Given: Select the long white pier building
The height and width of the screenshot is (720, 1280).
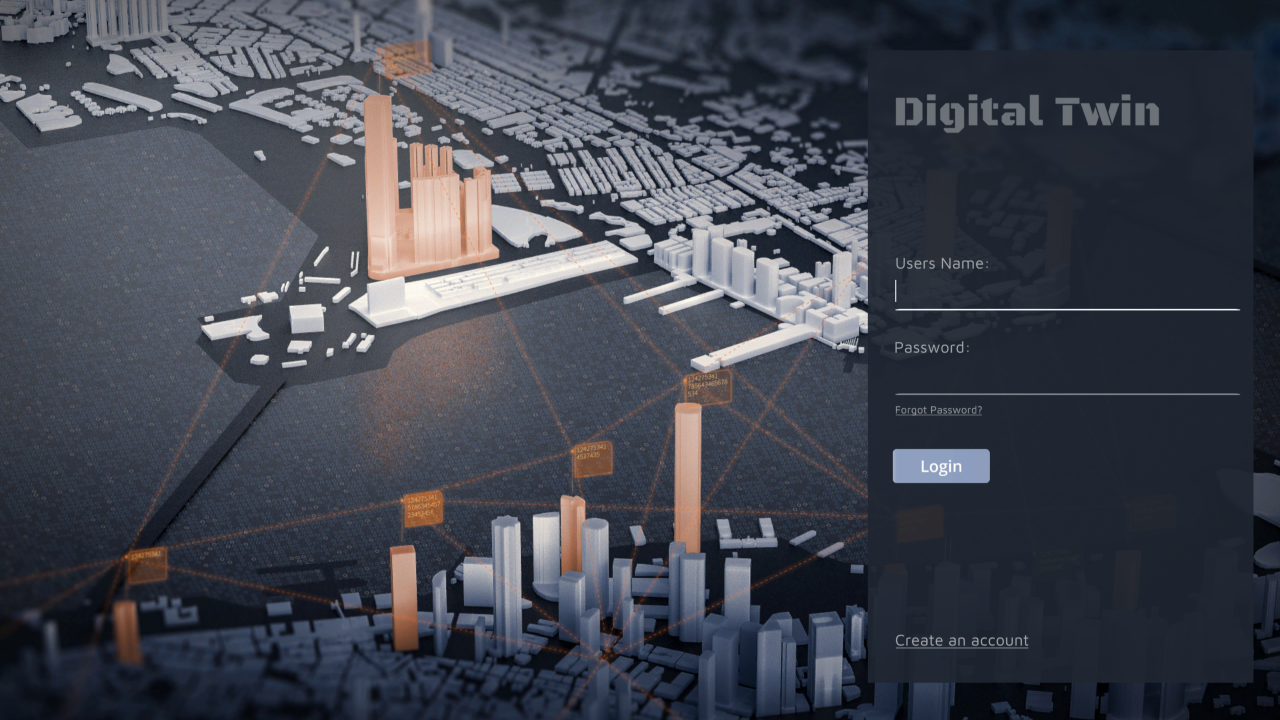Looking at the screenshot, I should pos(500,283).
